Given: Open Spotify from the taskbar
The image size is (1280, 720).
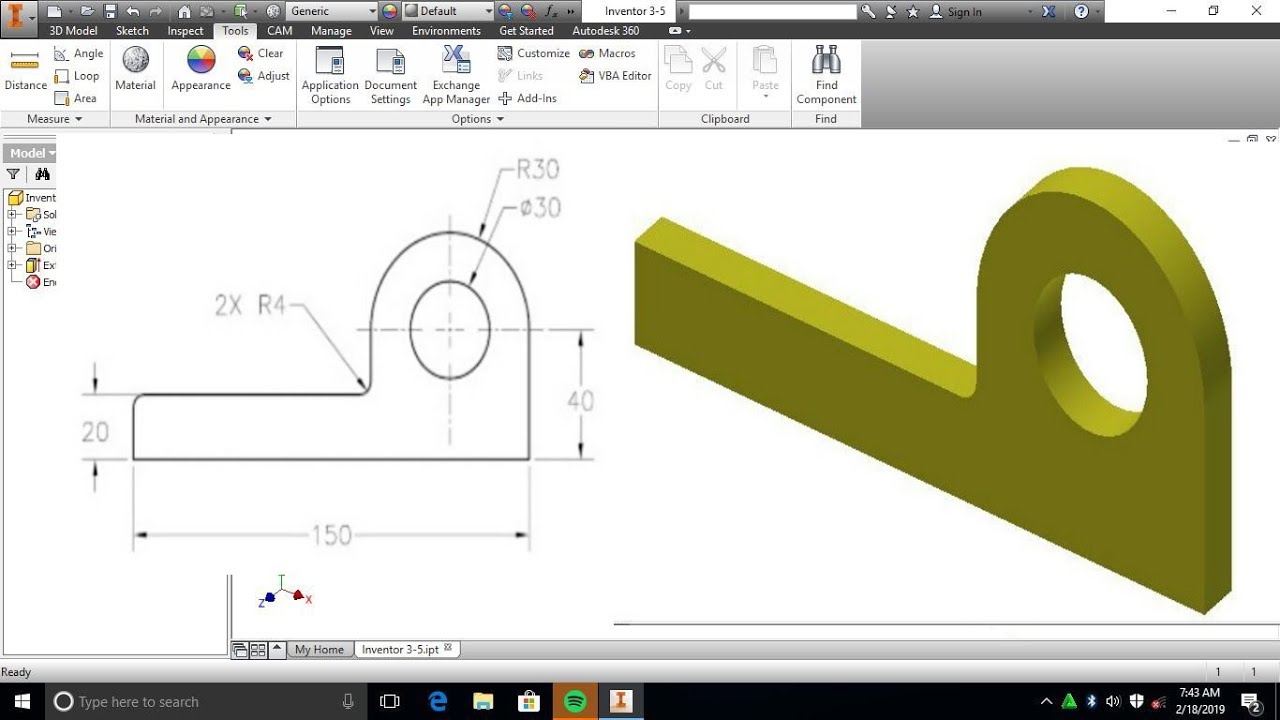Looking at the screenshot, I should pos(575,702).
